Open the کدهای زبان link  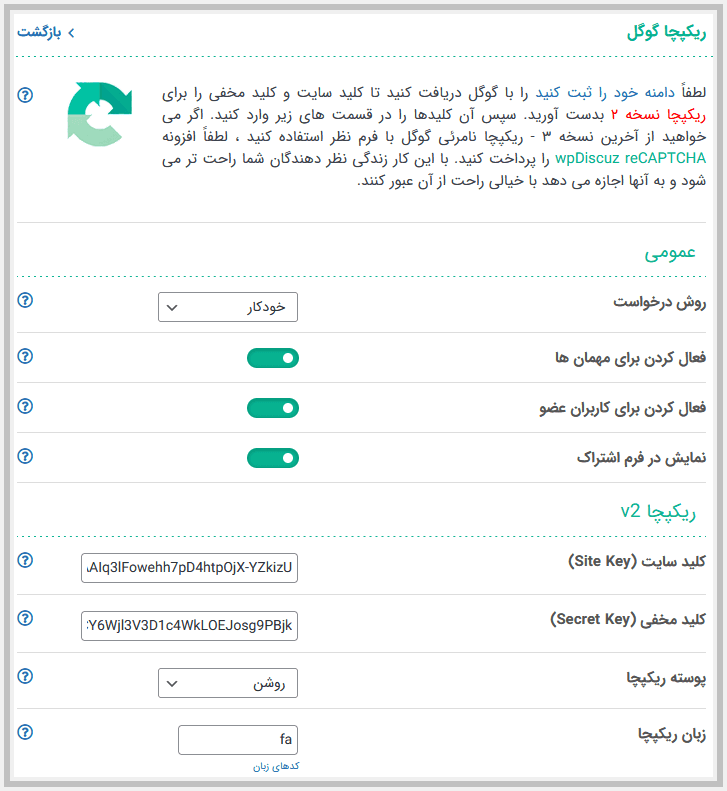click(276, 766)
